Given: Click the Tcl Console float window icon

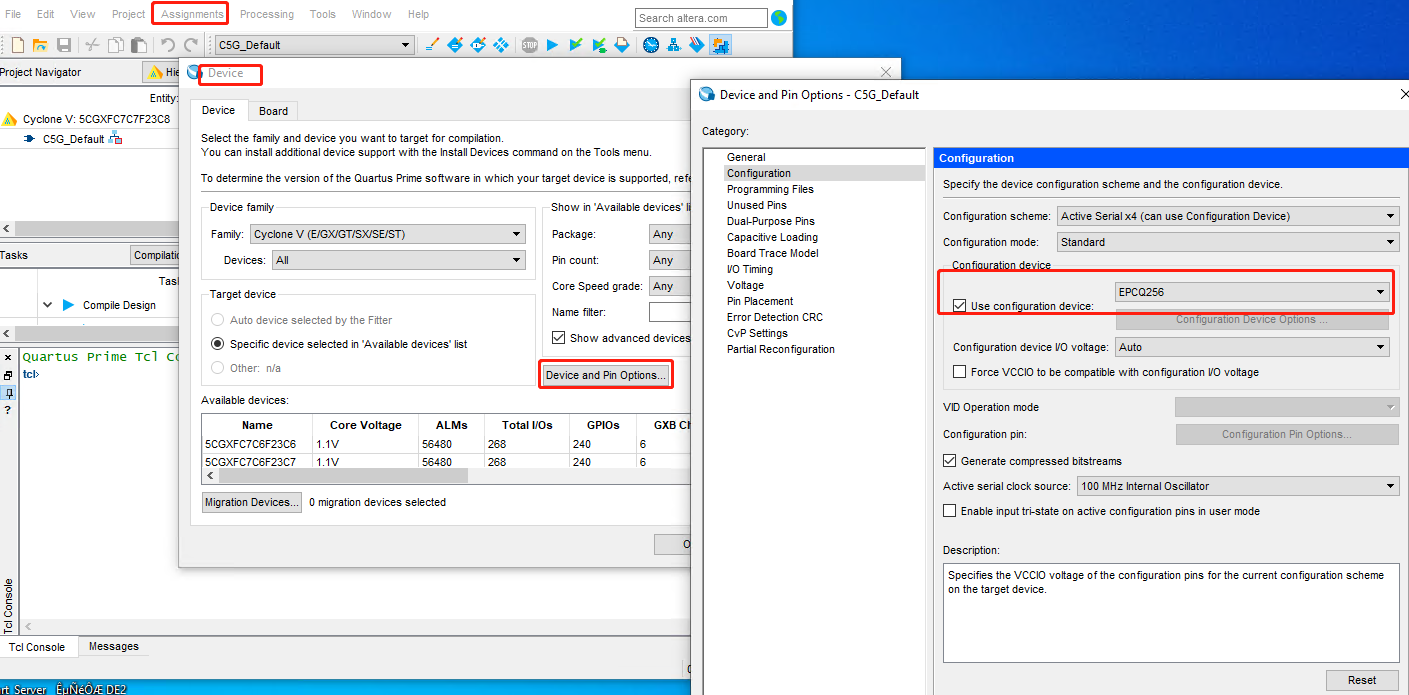Looking at the screenshot, I should coord(7,375).
